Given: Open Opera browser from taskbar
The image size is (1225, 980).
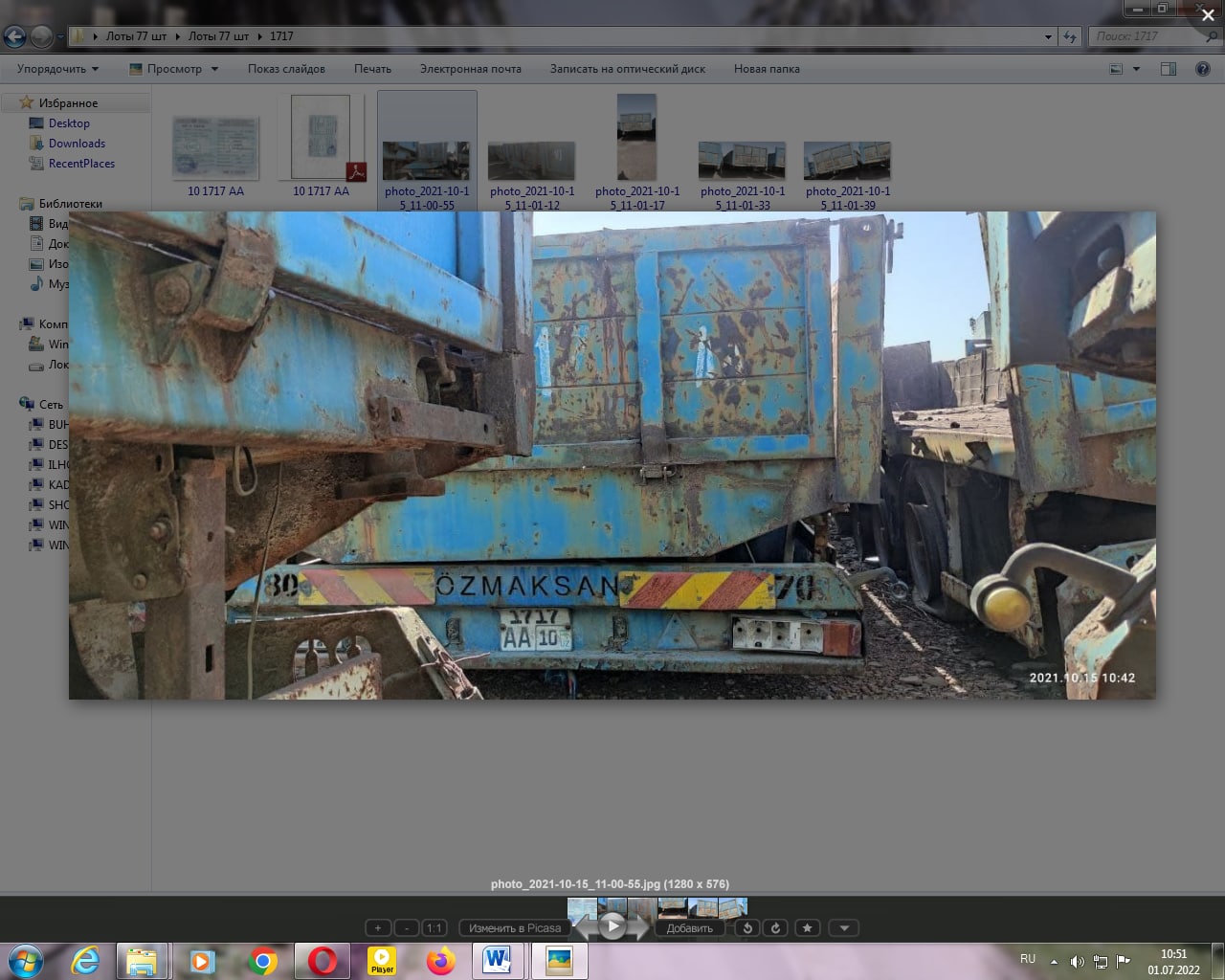Looking at the screenshot, I should [x=323, y=961].
